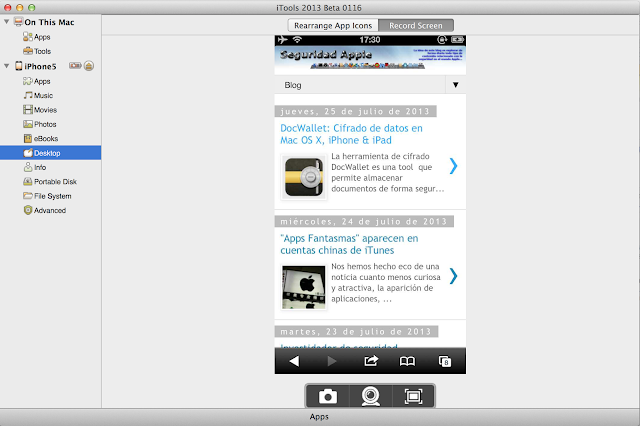Open the Safari bookmarks book icon
Screen dimensions: 640x426
click(407, 361)
